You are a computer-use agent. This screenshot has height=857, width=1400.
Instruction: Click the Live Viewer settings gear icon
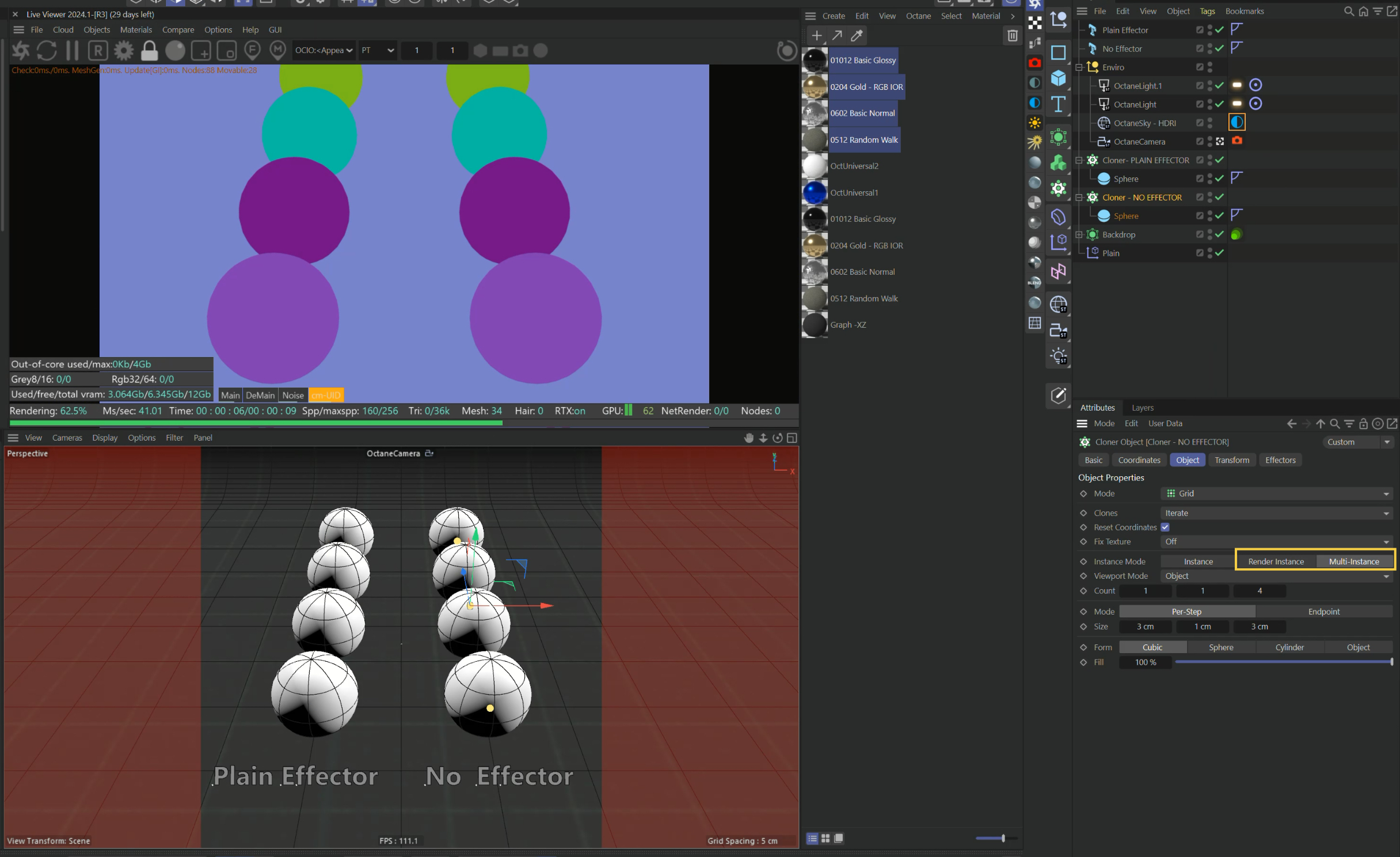123,51
